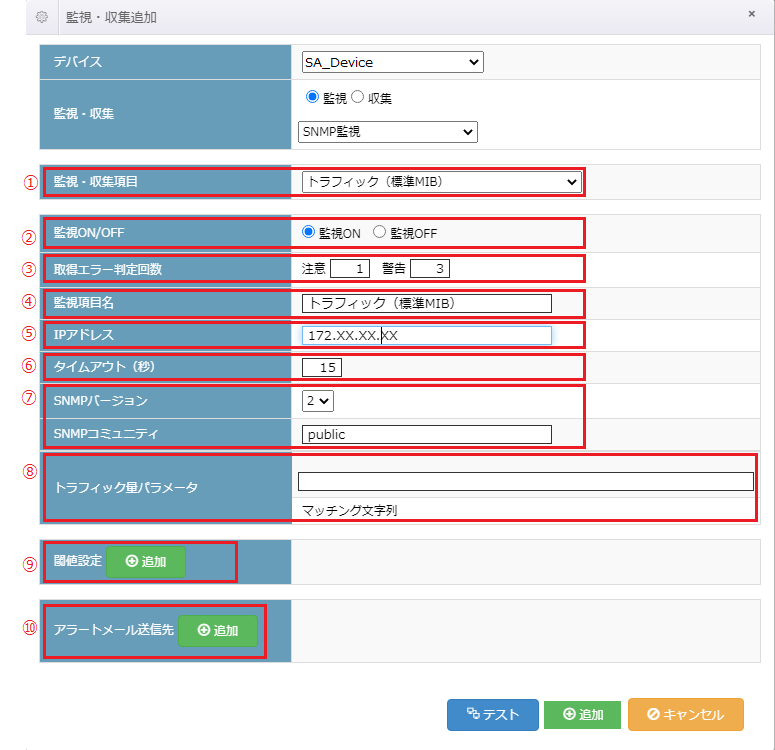Click the gear icon in dialog header
Viewport: 775px width, 750px height.
coord(41,17)
